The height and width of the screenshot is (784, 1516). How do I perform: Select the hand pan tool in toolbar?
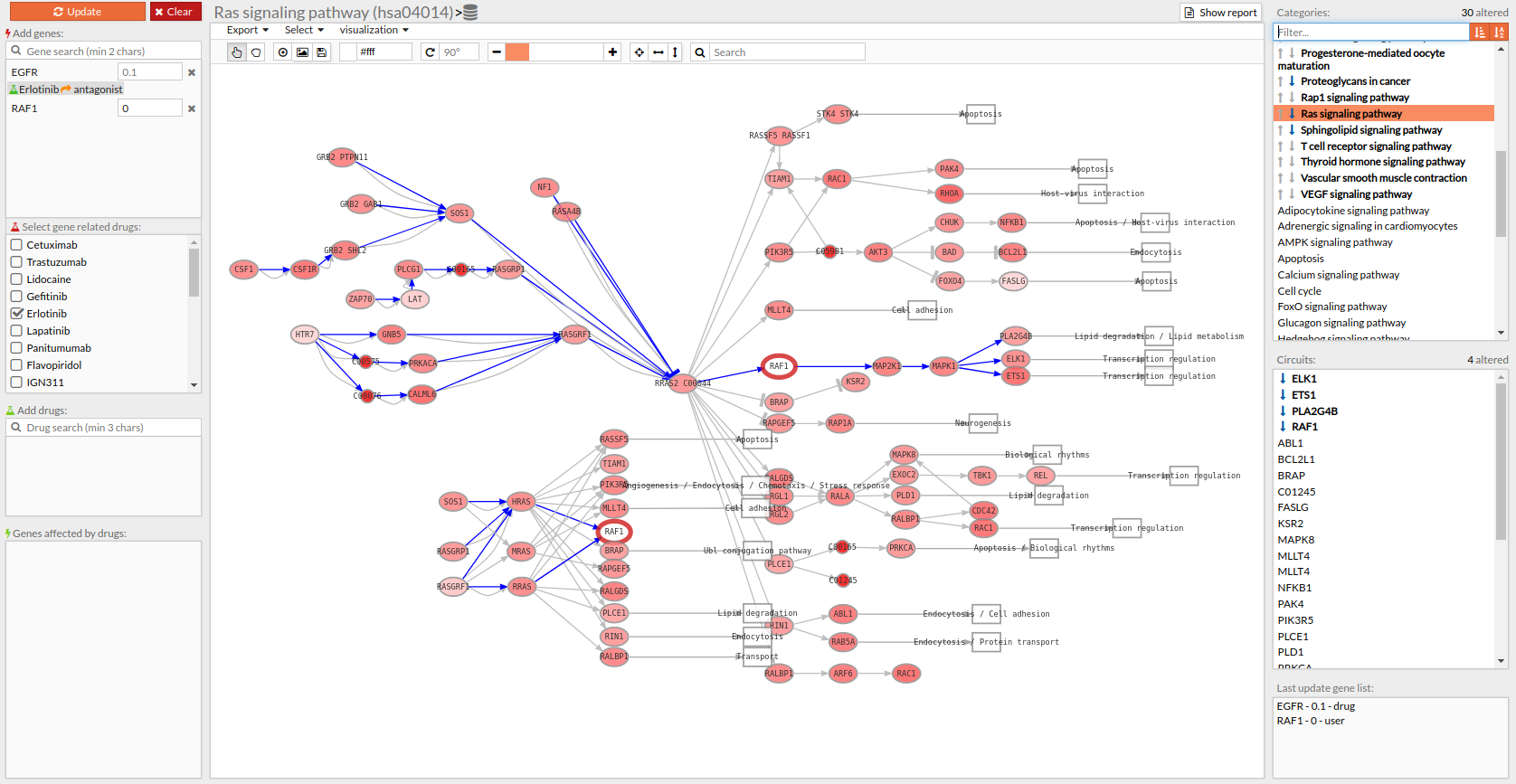(x=236, y=52)
